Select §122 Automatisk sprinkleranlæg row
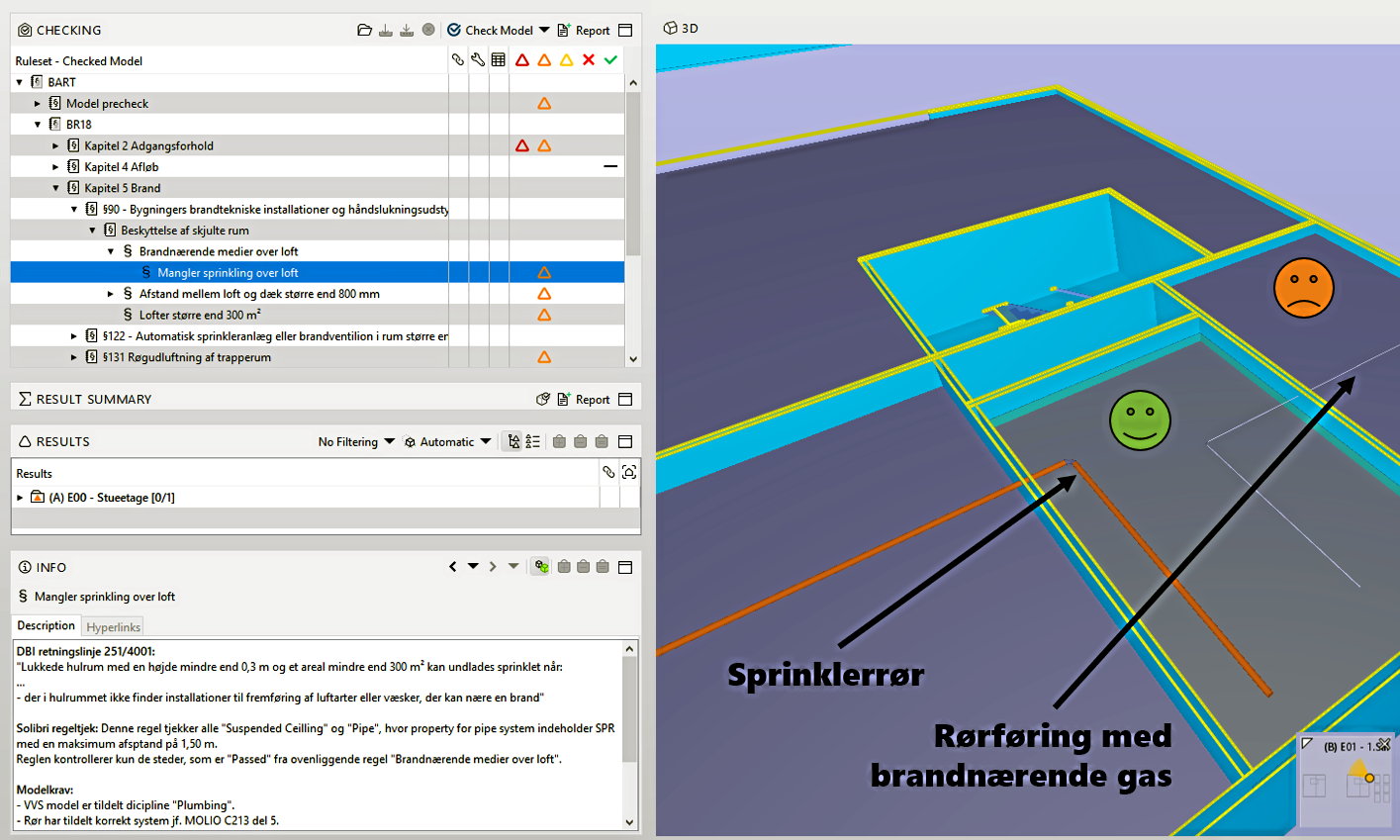1400x840 pixels. (318, 336)
